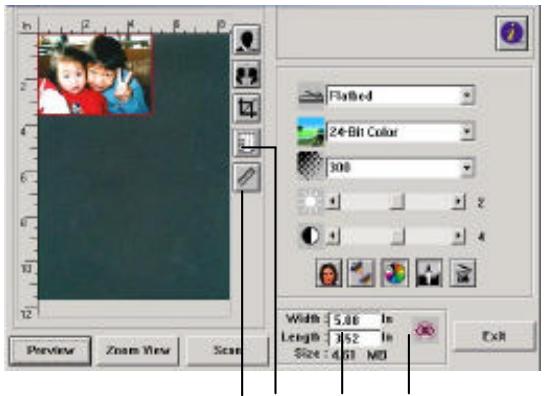
Task: Open the 300 resolution dropdown
Action: point(400,168)
